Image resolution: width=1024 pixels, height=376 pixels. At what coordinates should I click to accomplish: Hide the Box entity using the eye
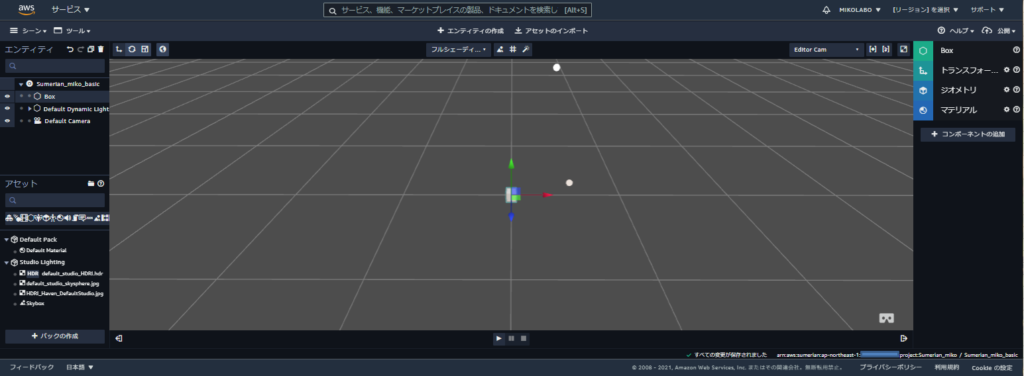tap(7, 96)
